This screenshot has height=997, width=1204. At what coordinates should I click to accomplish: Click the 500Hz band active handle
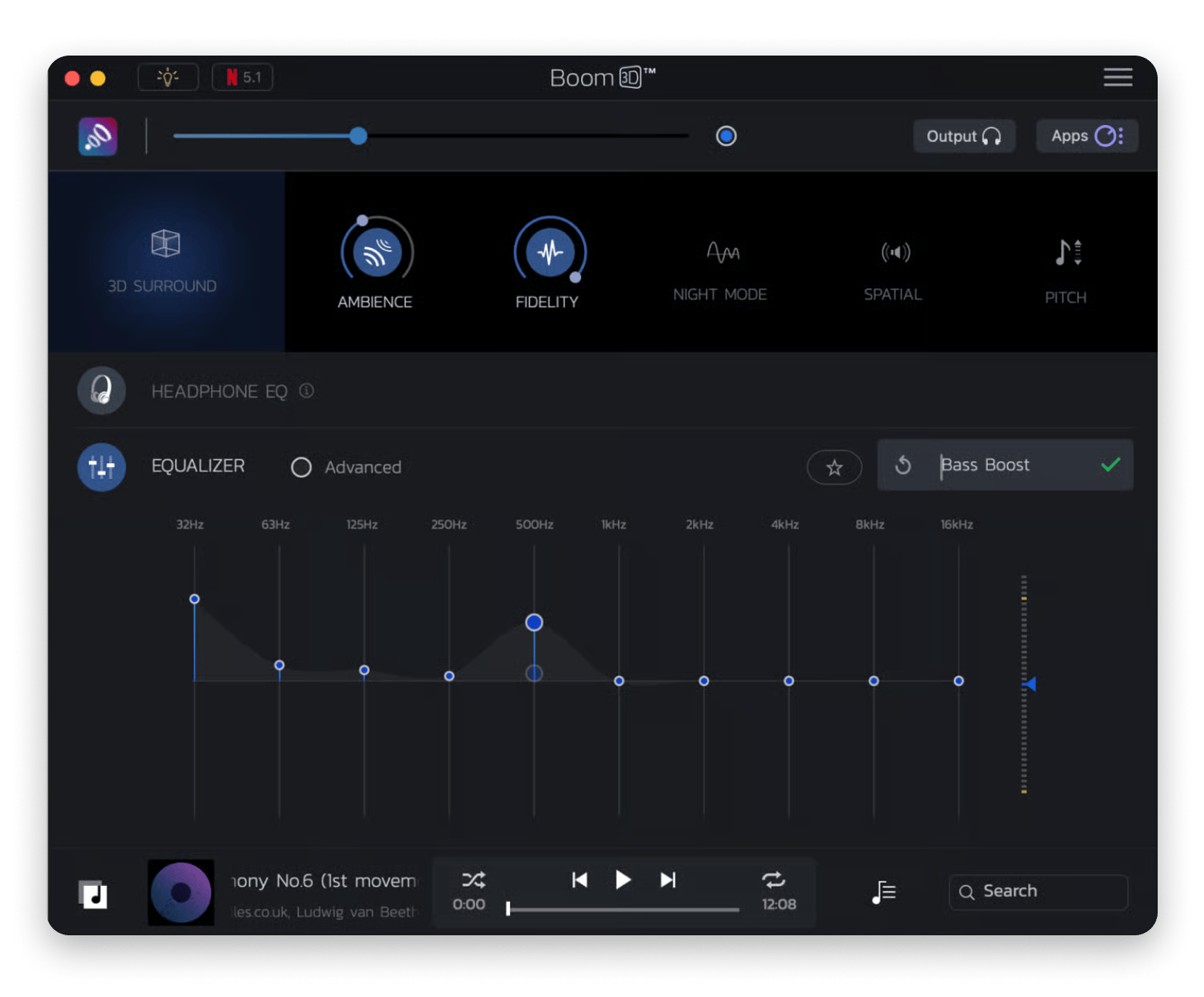(534, 622)
